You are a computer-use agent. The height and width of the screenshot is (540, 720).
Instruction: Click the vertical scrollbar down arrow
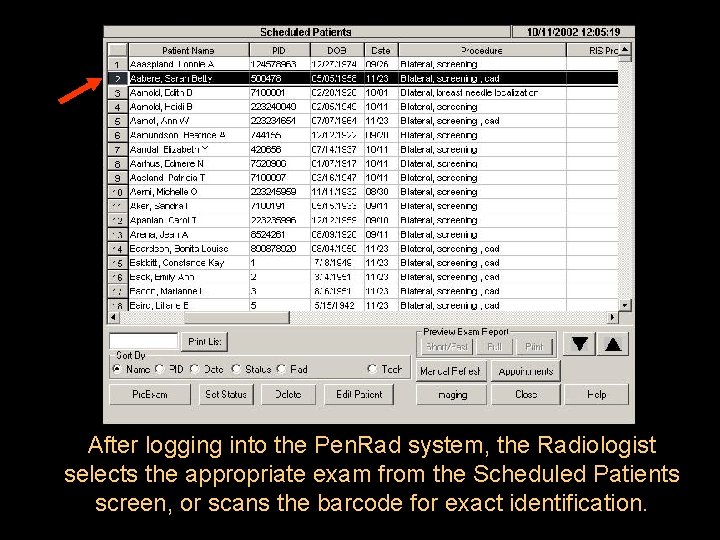click(x=625, y=305)
